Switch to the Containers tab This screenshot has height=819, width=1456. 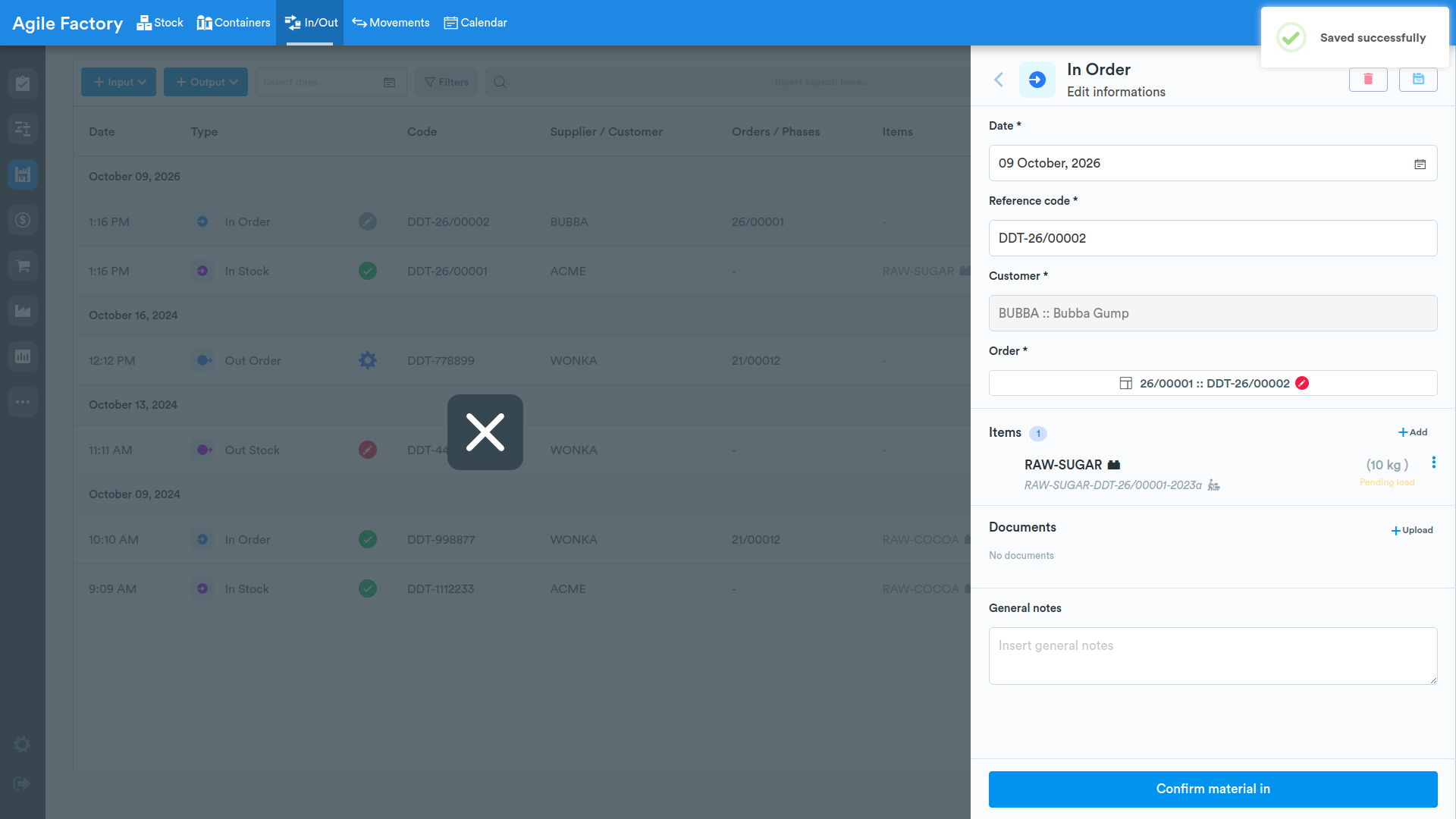point(234,23)
